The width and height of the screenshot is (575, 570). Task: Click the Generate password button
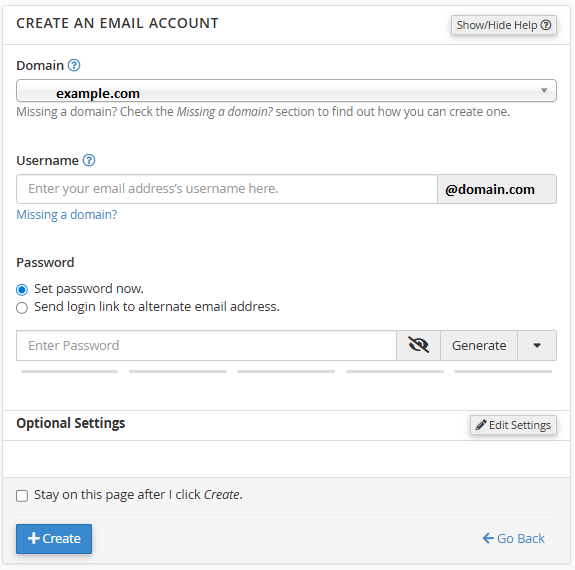(479, 345)
